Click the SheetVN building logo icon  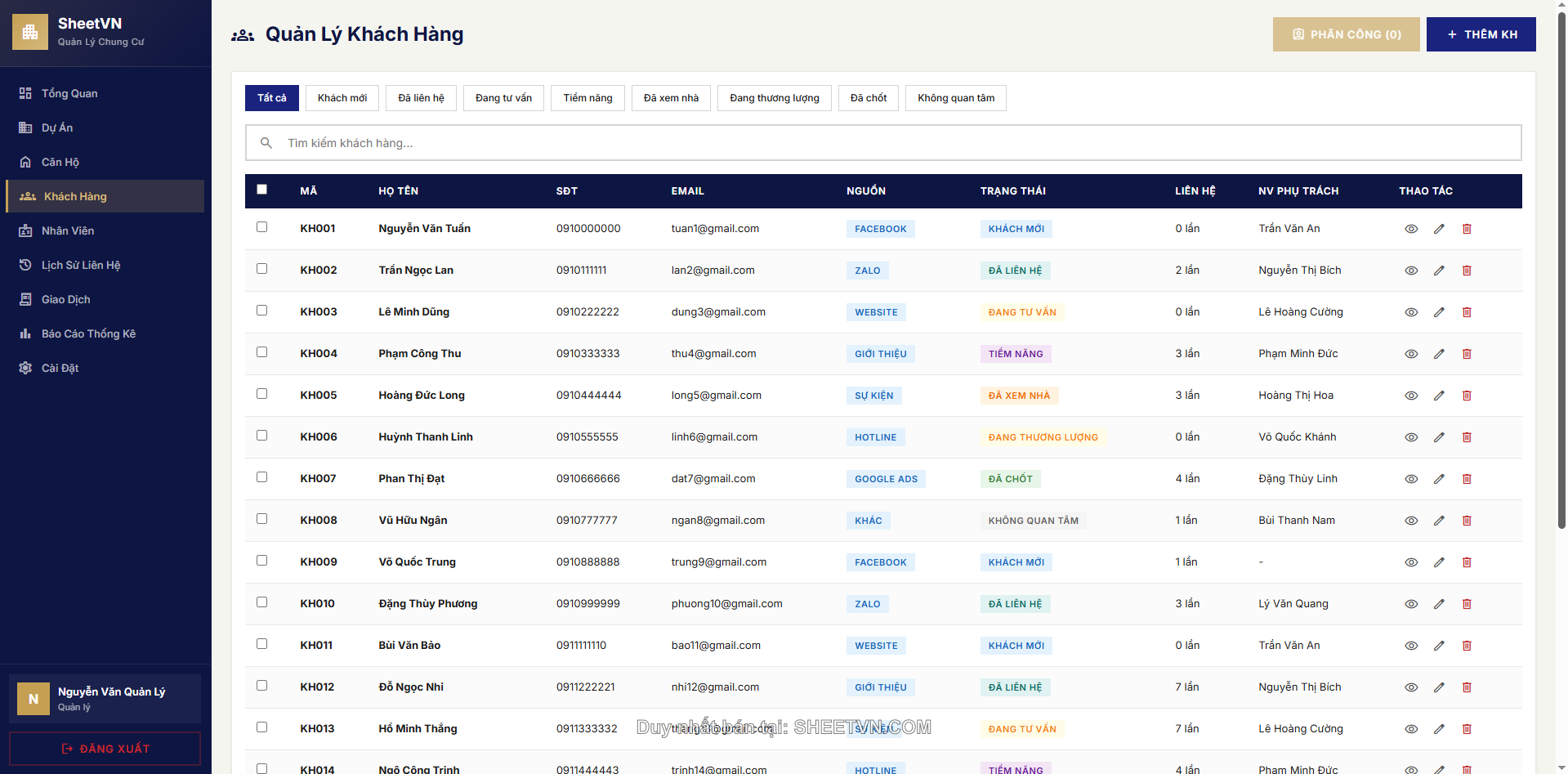(x=30, y=32)
